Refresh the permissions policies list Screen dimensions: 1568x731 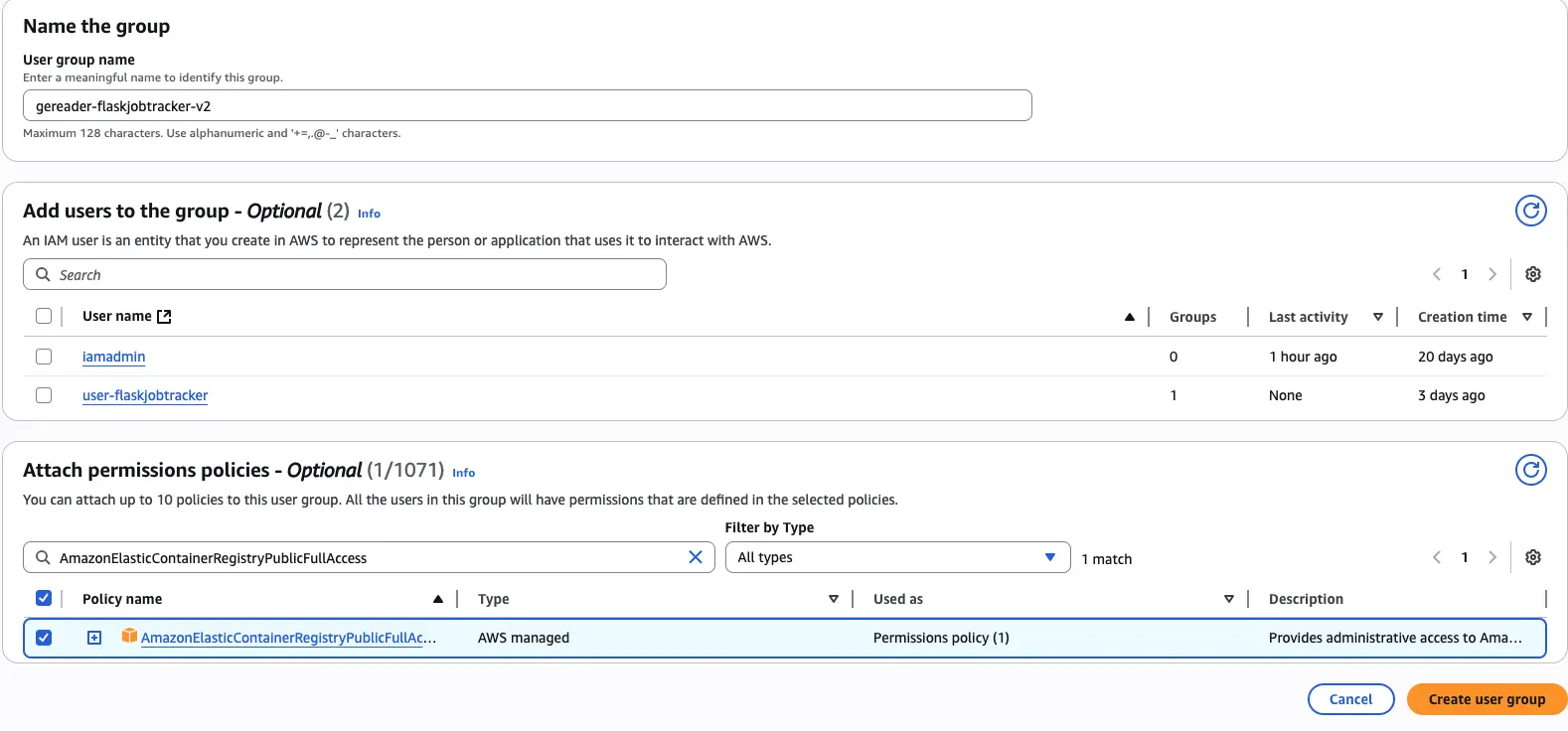click(1530, 470)
